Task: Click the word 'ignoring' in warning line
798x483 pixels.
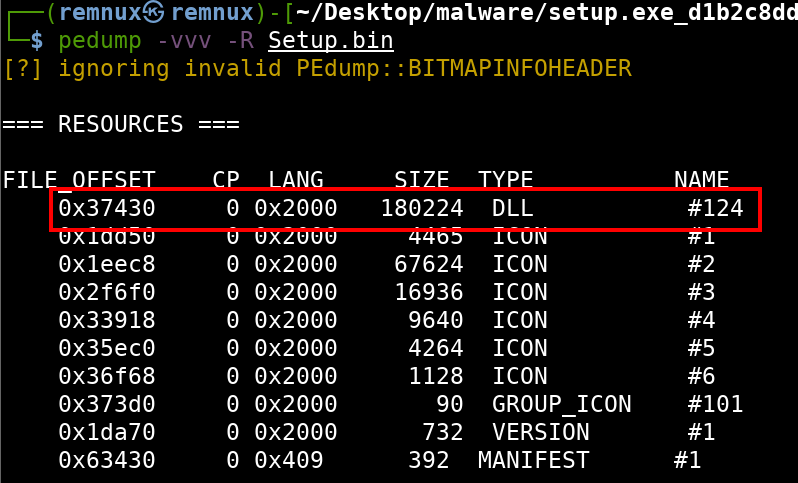Action: 113,69
